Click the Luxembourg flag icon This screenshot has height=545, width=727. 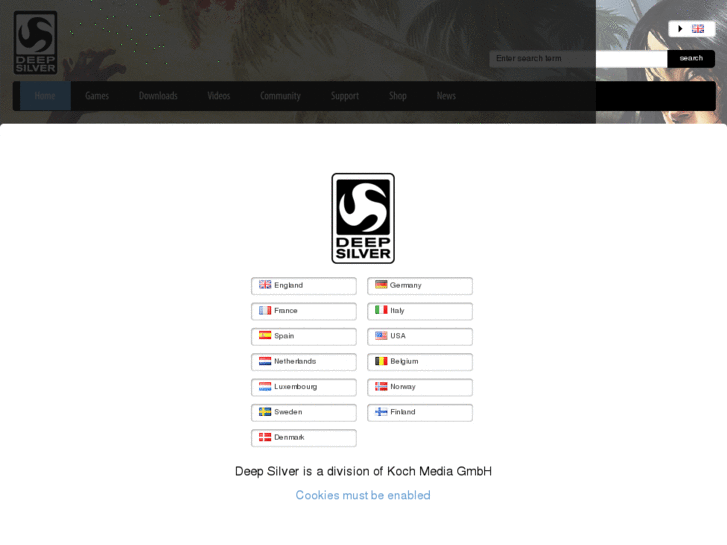(x=265, y=386)
